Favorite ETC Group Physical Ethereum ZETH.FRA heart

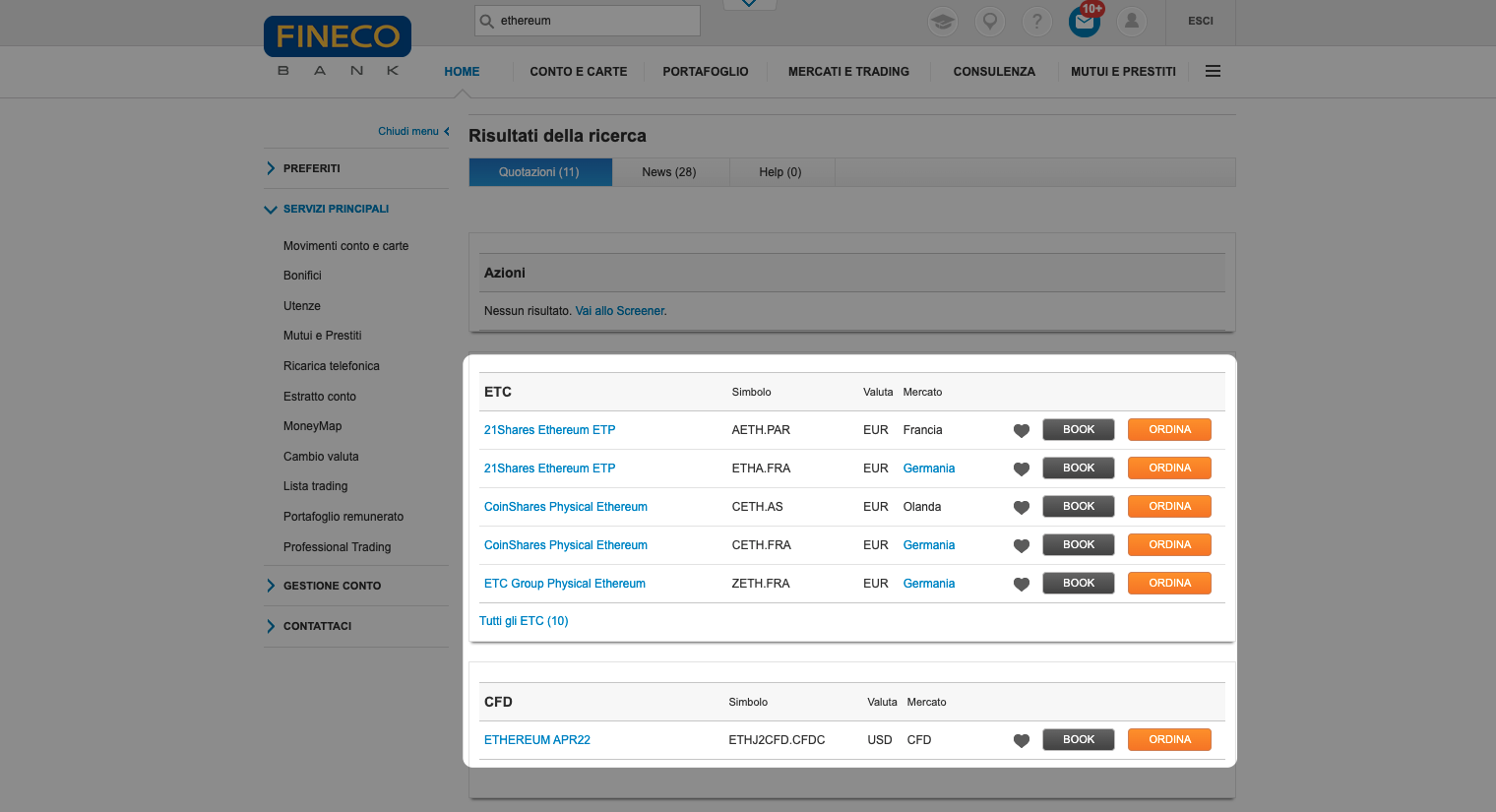click(1022, 584)
